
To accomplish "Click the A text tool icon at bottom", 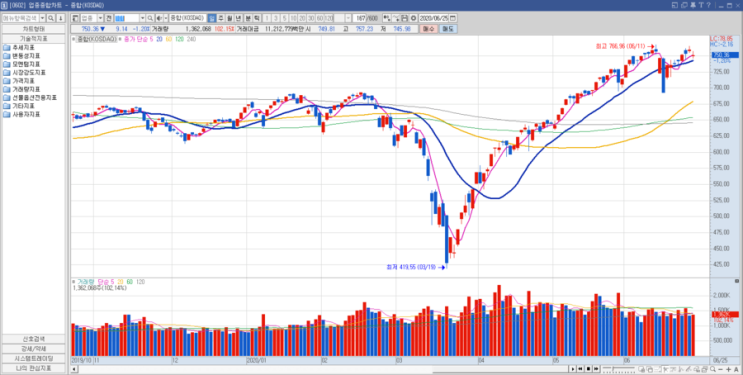I will tap(736, 369).
